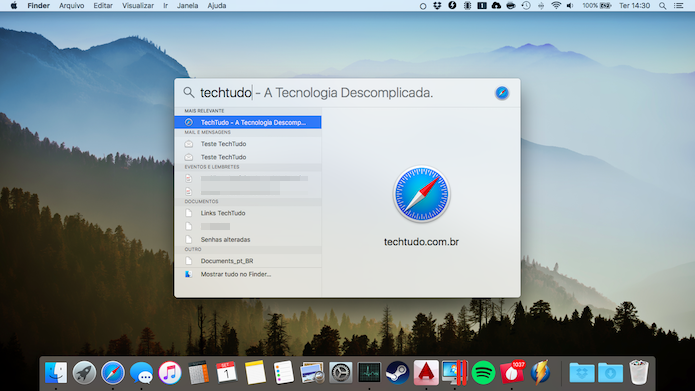This screenshot has width=695, height=391.
Task: Click the black lightning bolt menu bar icon
Action: click(452, 6)
